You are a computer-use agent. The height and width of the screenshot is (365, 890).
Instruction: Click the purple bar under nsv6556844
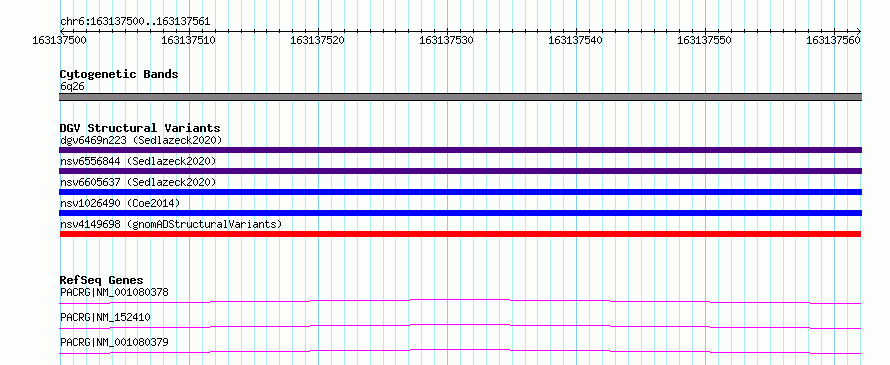tap(460, 171)
